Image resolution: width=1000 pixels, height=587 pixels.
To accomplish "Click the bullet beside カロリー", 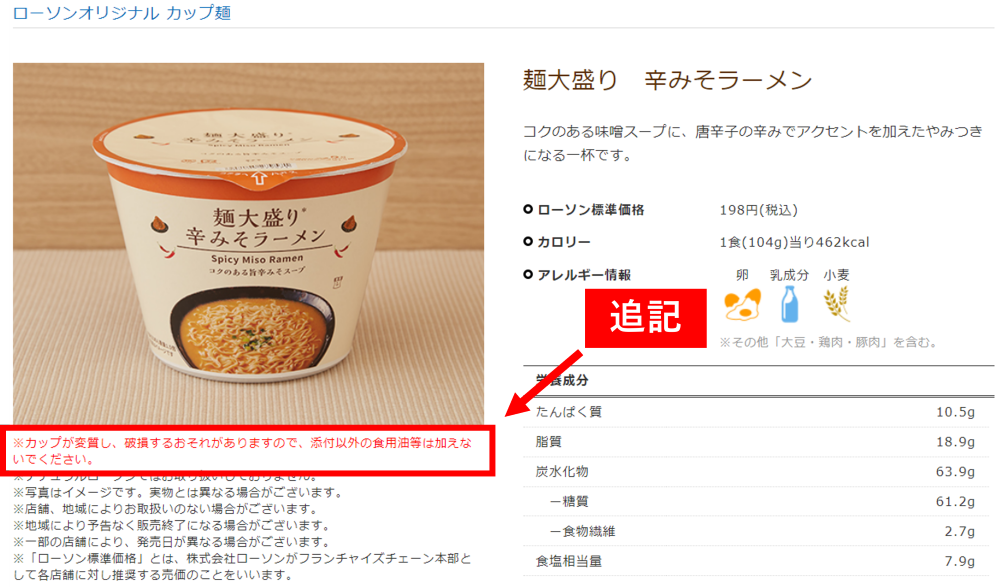I will point(527,242).
